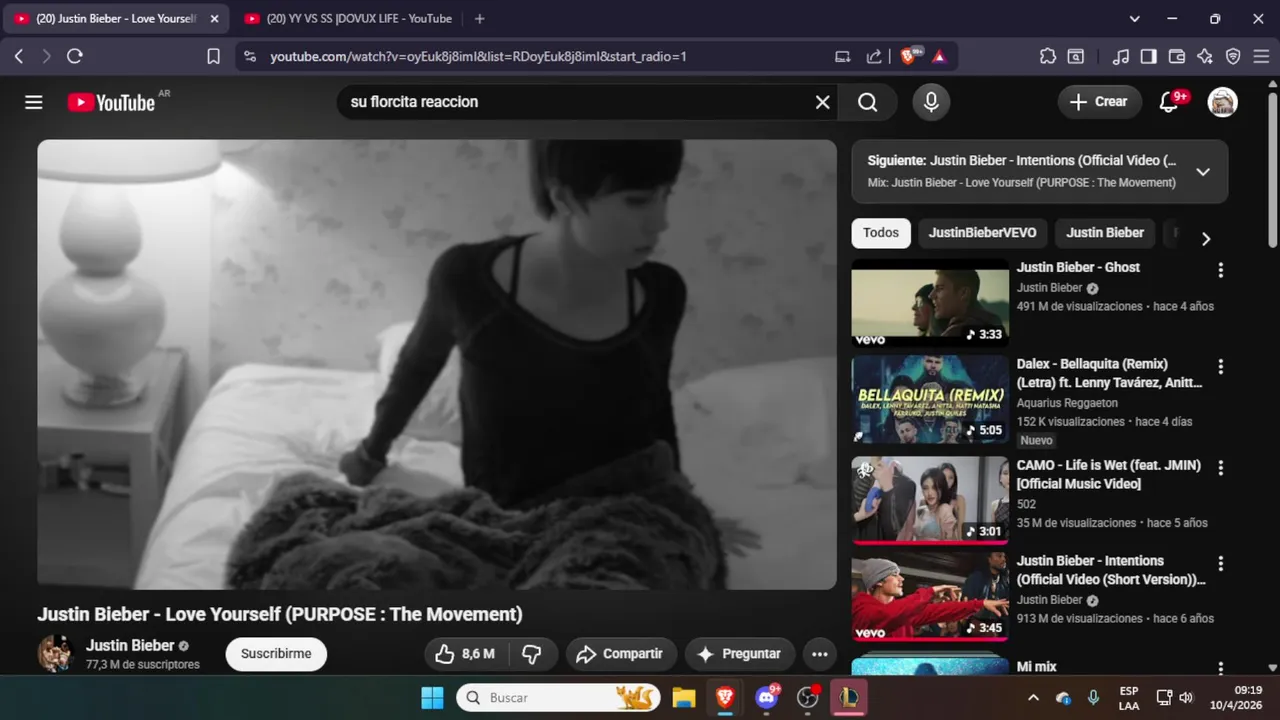The height and width of the screenshot is (720, 1280).
Task: Open options for Dalex - Bellaquita video
Action: pos(1220,367)
